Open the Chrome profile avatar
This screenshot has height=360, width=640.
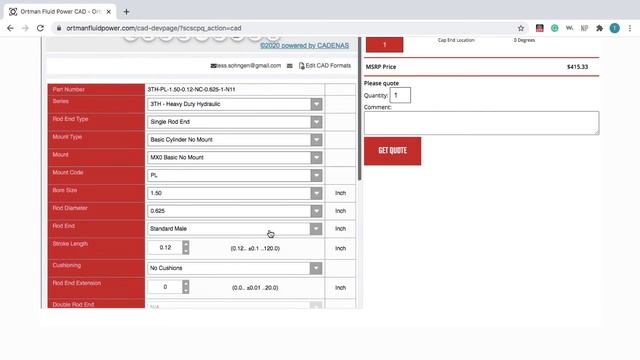tap(615, 28)
